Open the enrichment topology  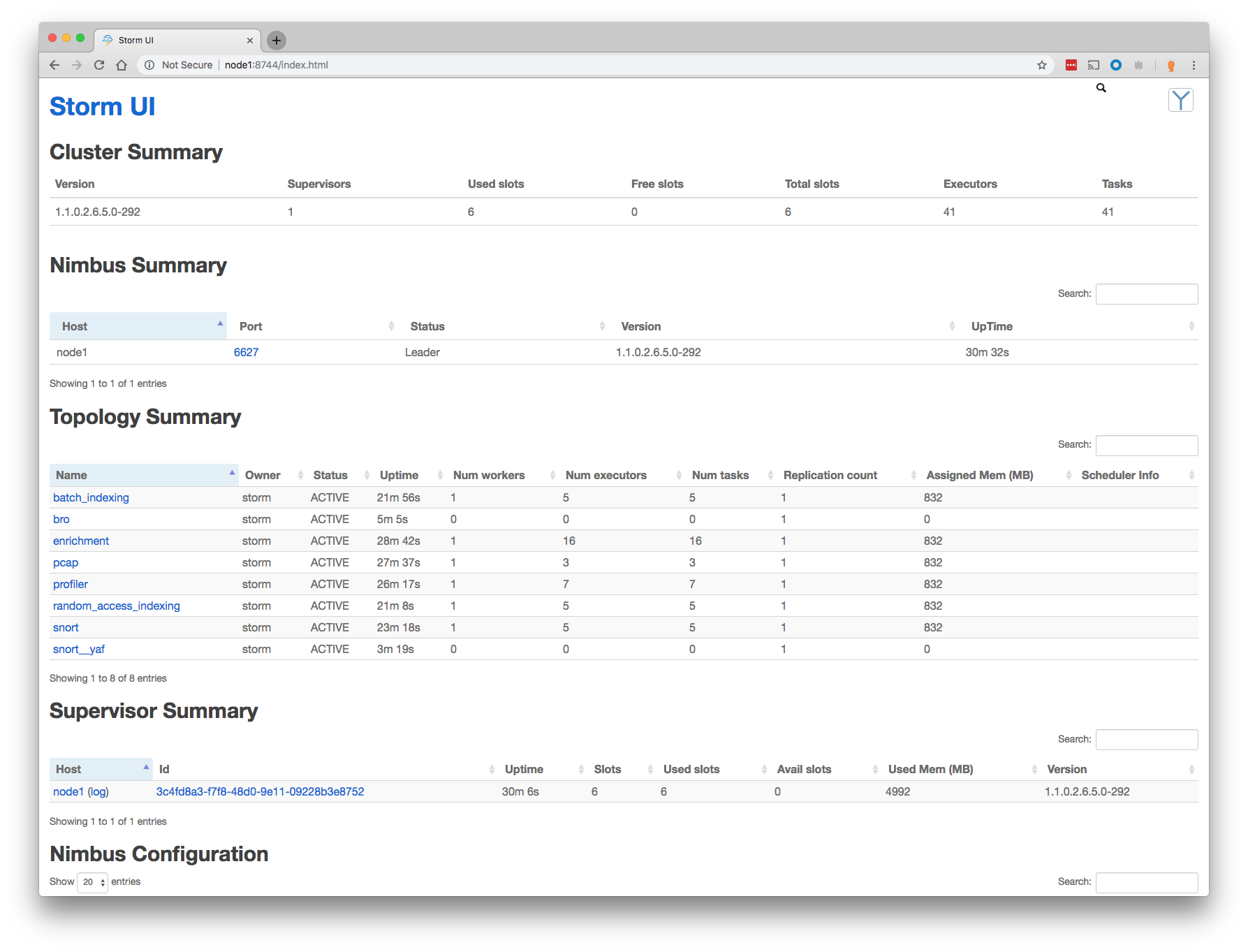point(81,541)
